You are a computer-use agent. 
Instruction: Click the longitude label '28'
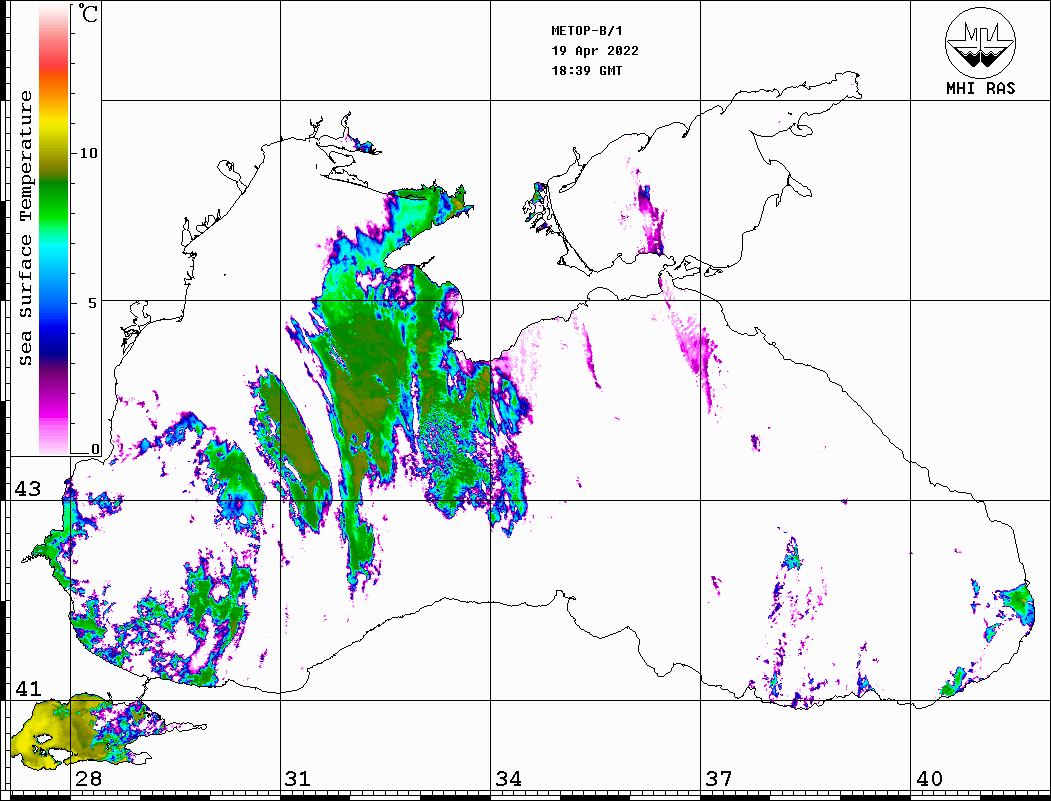point(88,778)
